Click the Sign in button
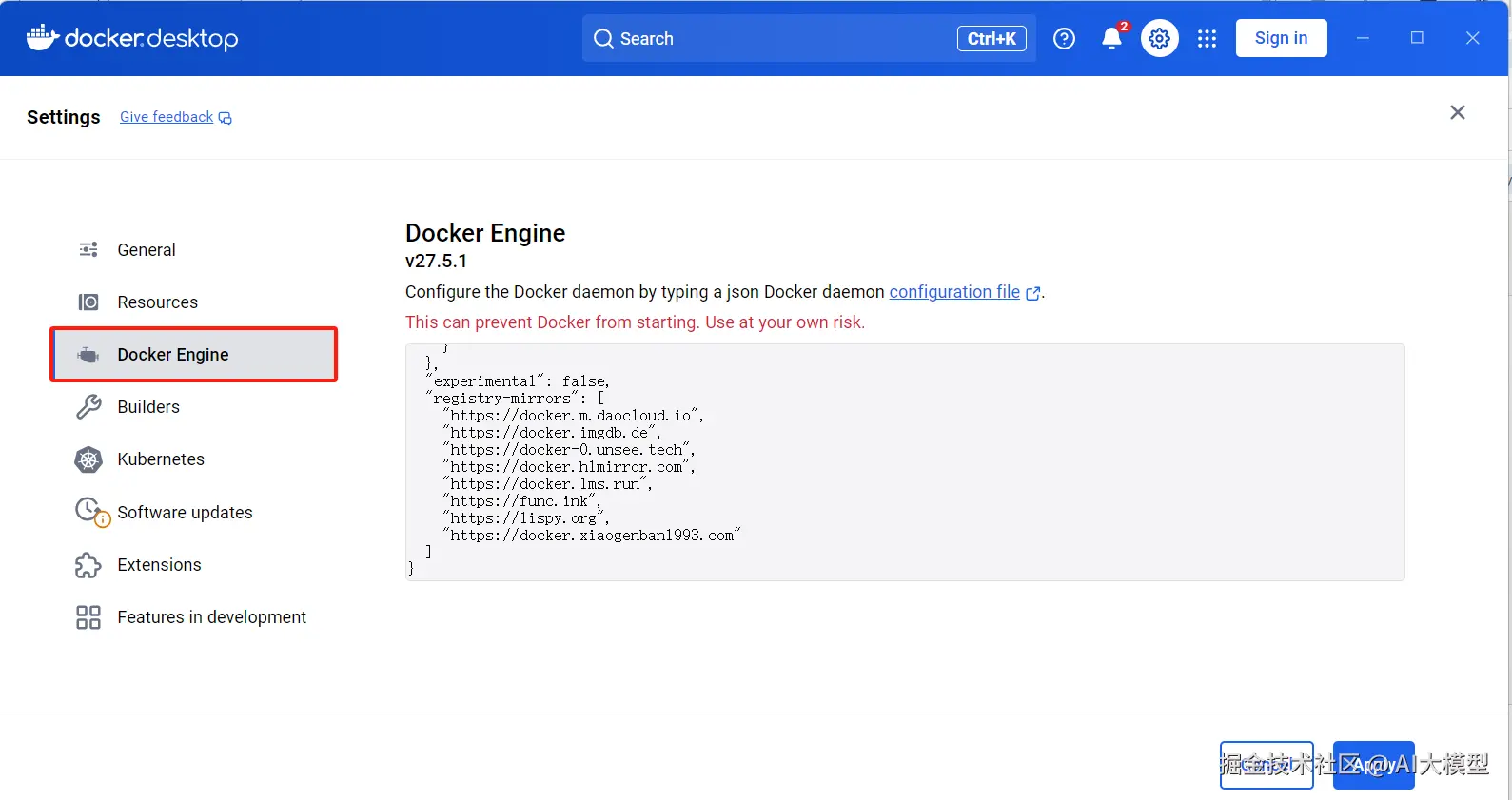Image resolution: width=1512 pixels, height=800 pixels. click(x=1281, y=38)
